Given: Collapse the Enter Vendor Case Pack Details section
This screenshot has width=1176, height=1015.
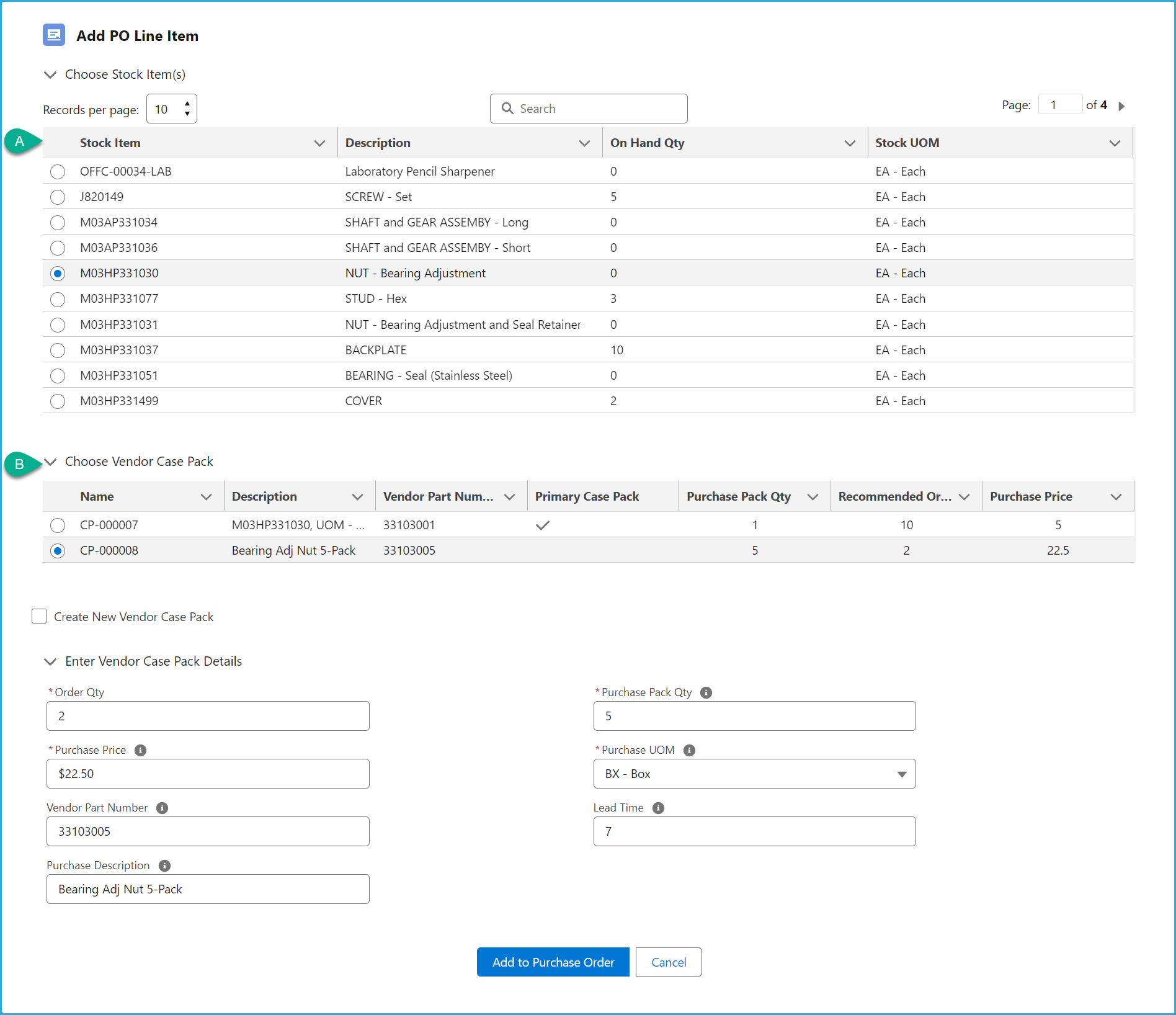Looking at the screenshot, I should 50,661.
